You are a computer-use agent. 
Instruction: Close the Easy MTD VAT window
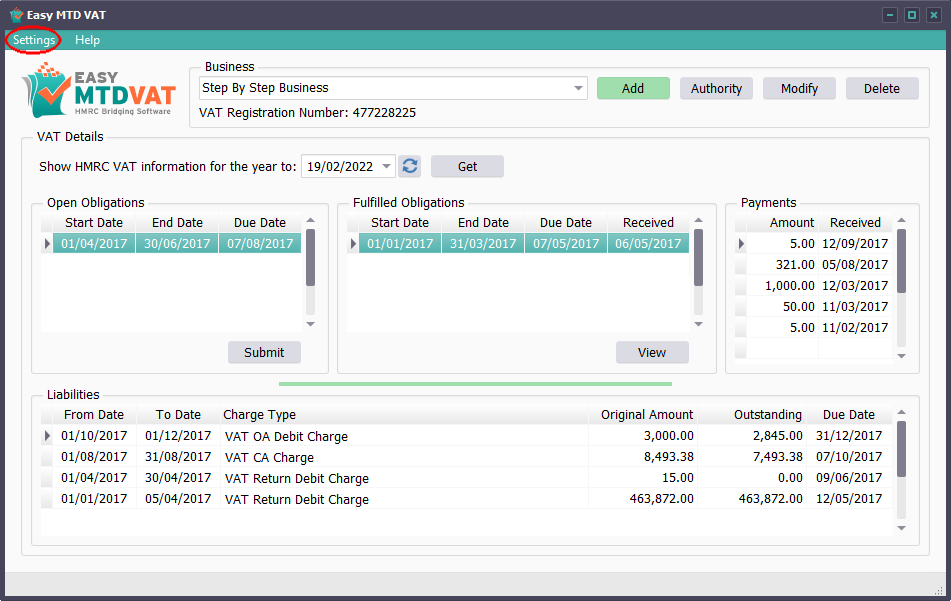pos(934,15)
